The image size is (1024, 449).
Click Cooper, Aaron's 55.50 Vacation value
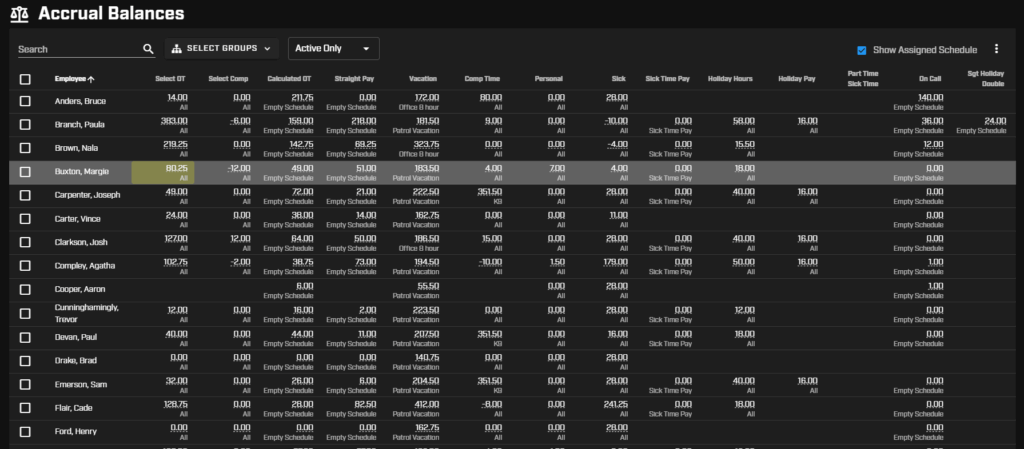click(428, 285)
